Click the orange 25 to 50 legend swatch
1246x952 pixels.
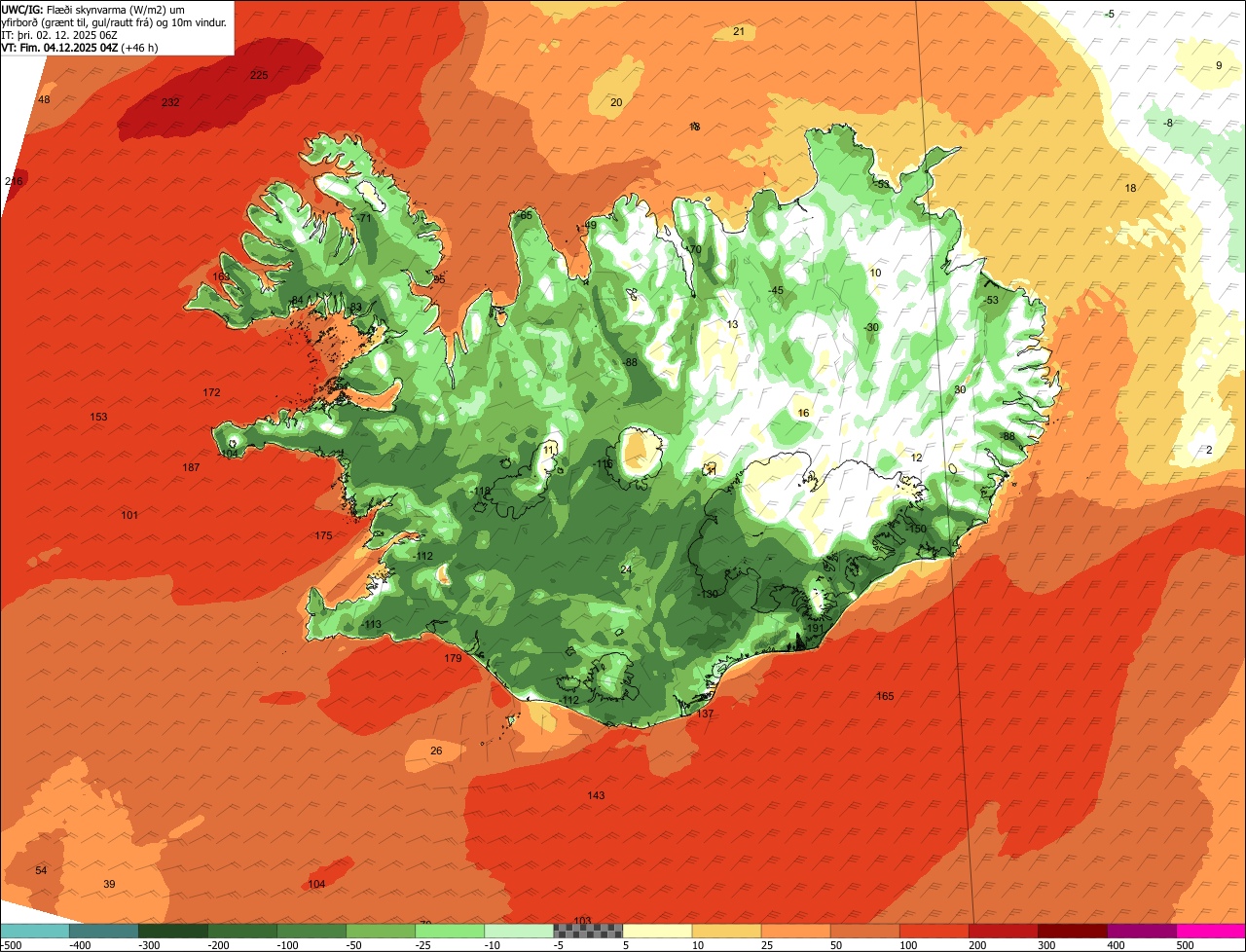pyautogui.click(x=795, y=931)
